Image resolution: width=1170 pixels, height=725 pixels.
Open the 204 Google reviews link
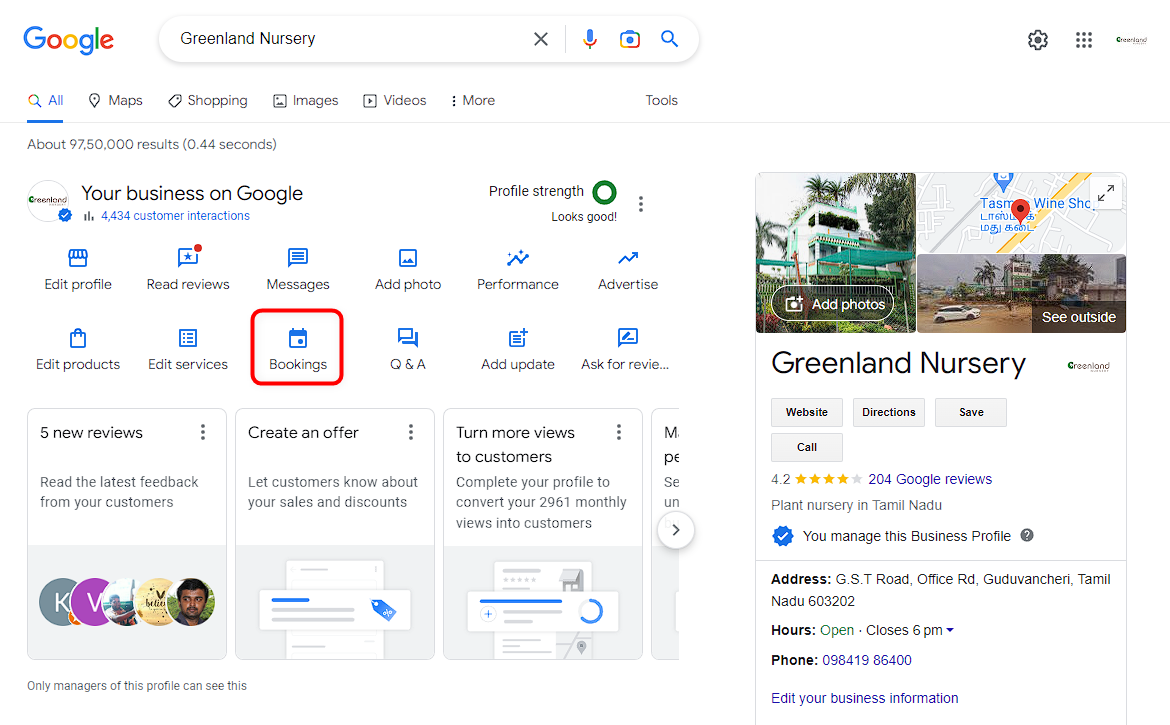tap(930, 479)
